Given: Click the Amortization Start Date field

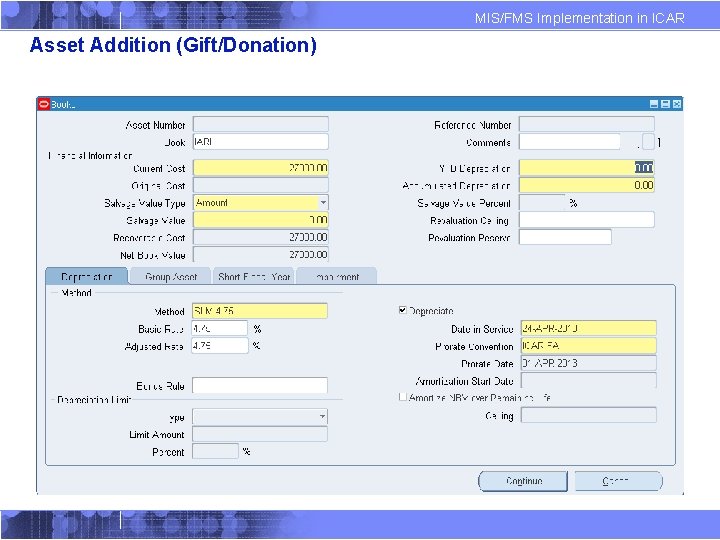Looking at the screenshot, I should [589, 380].
